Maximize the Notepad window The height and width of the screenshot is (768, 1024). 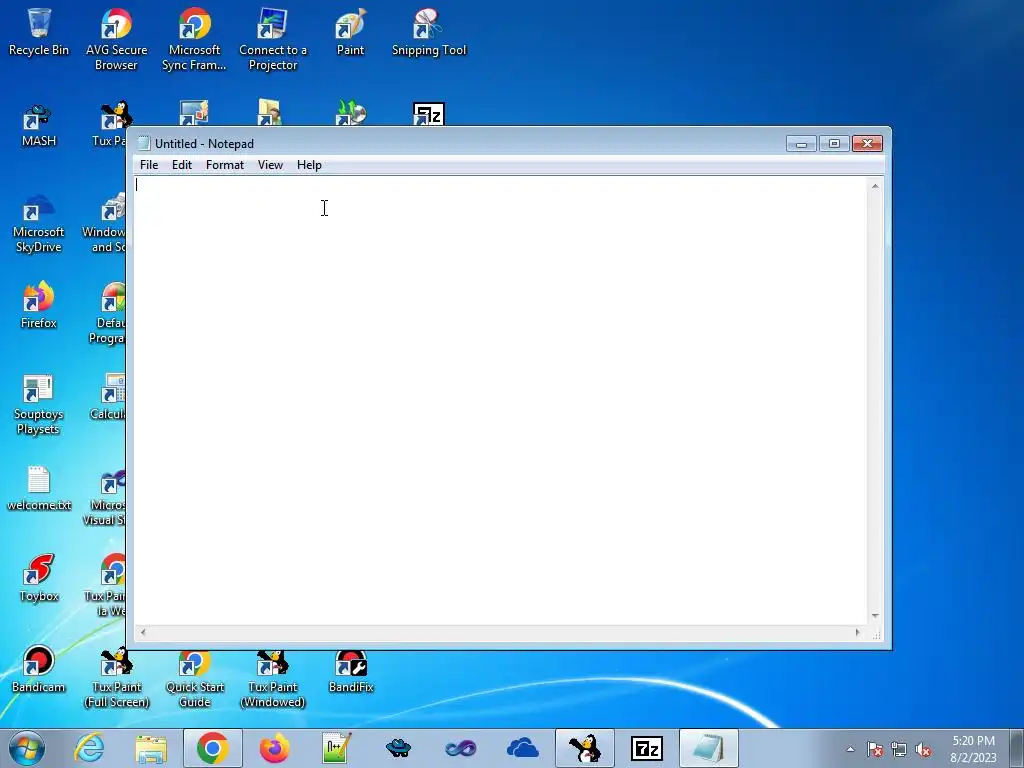point(834,144)
